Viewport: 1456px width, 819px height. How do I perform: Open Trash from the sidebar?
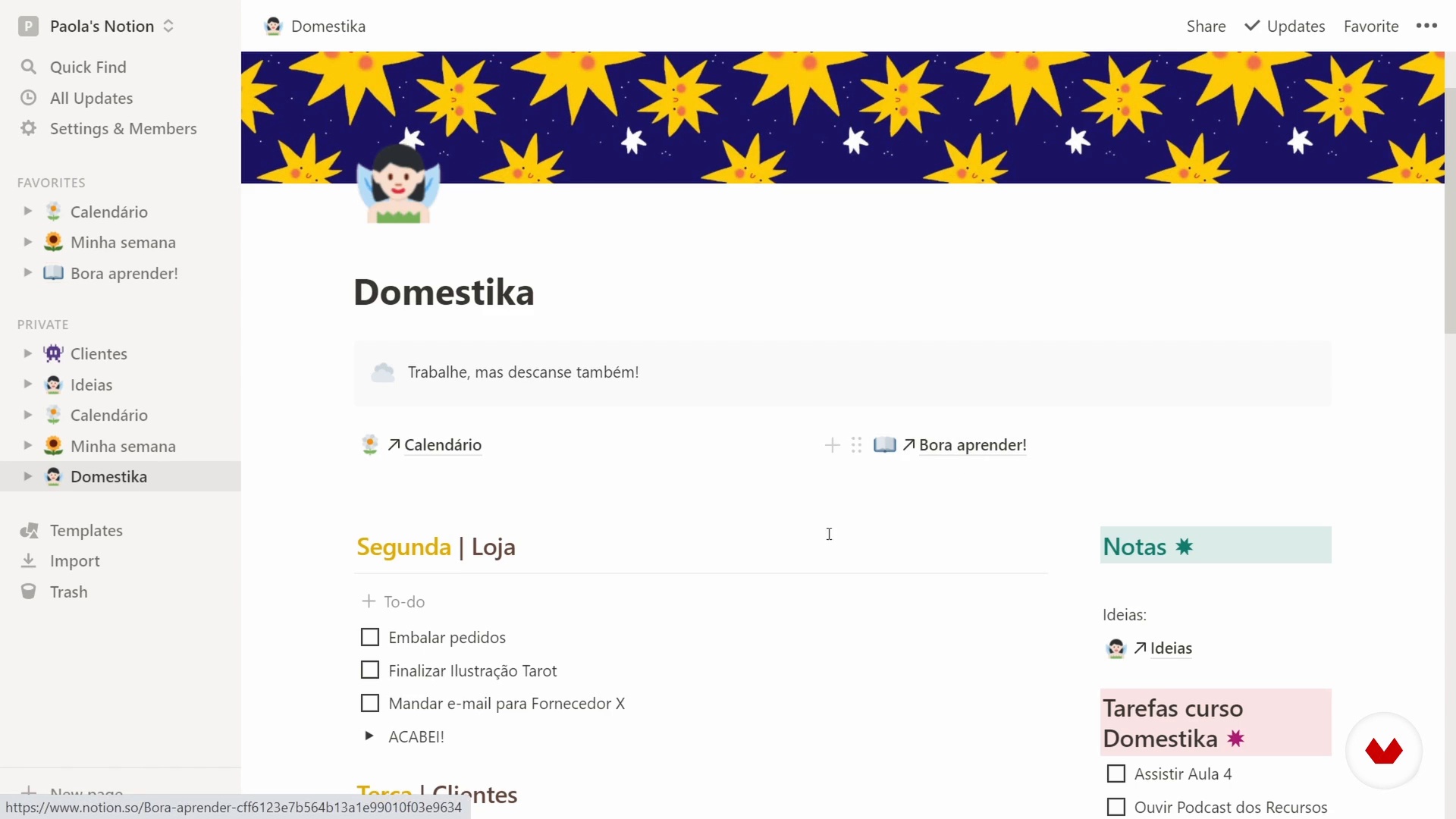(x=68, y=591)
